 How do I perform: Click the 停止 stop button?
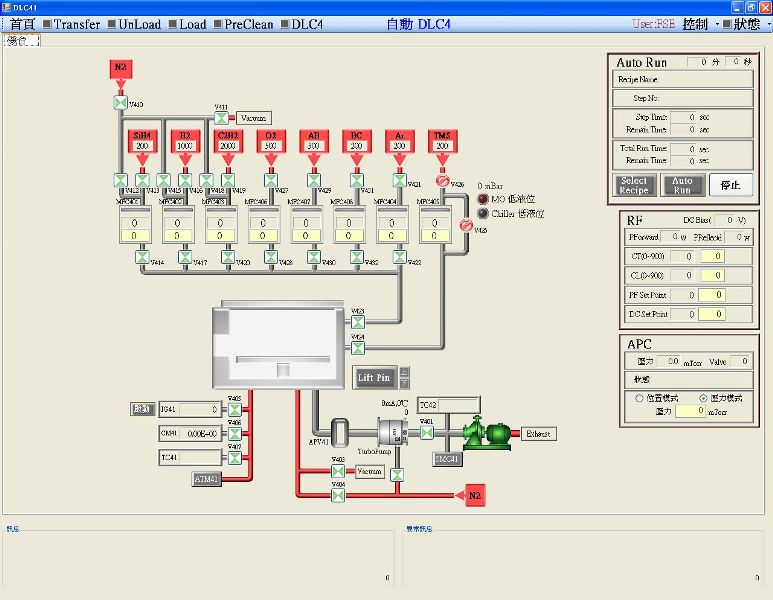point(730,185)
